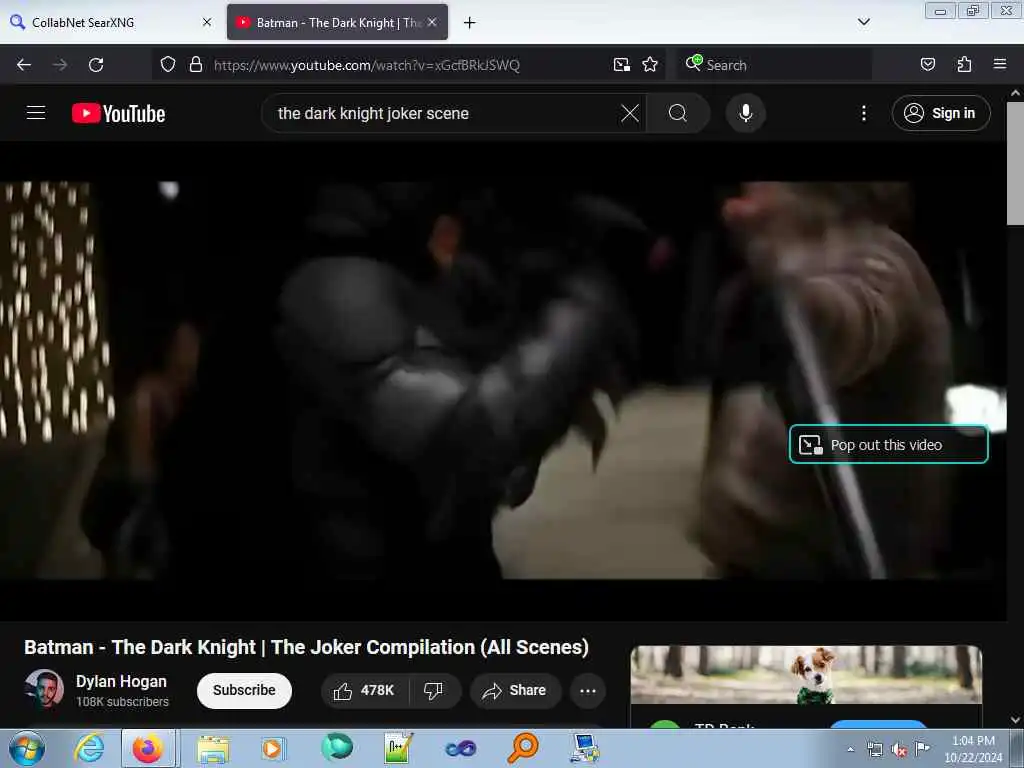The image size is (1024, 768).
Task: Open a new browser tab
Action: point(470,23)
